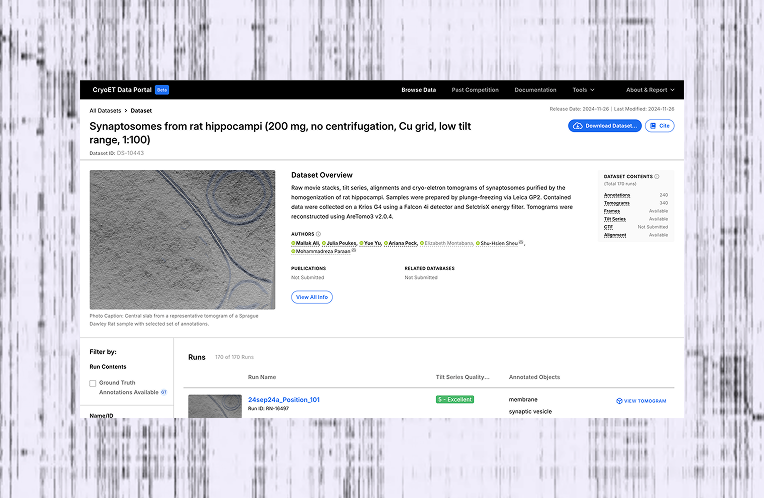Open the Tools dropdown menu

[583, 90]
